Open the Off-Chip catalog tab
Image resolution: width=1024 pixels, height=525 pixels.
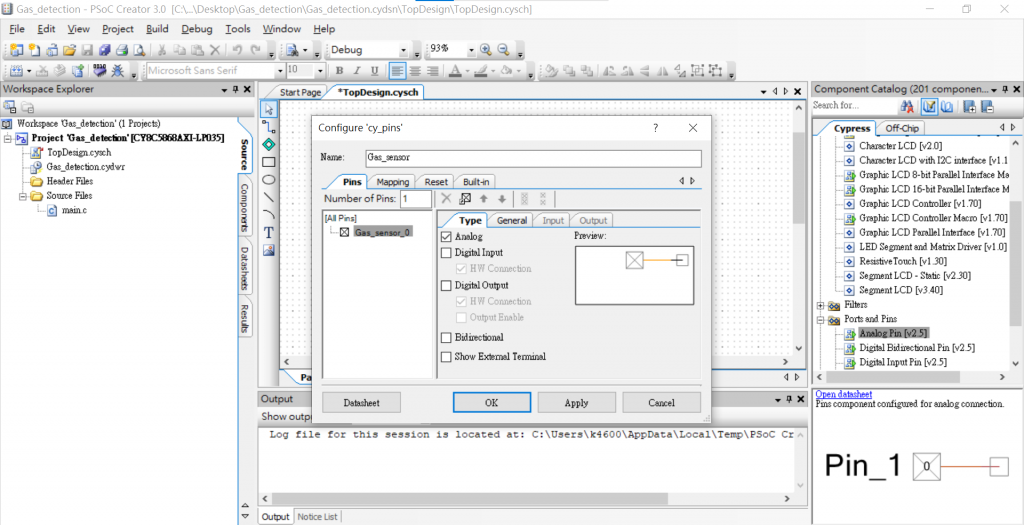click(x=901, y=128)
